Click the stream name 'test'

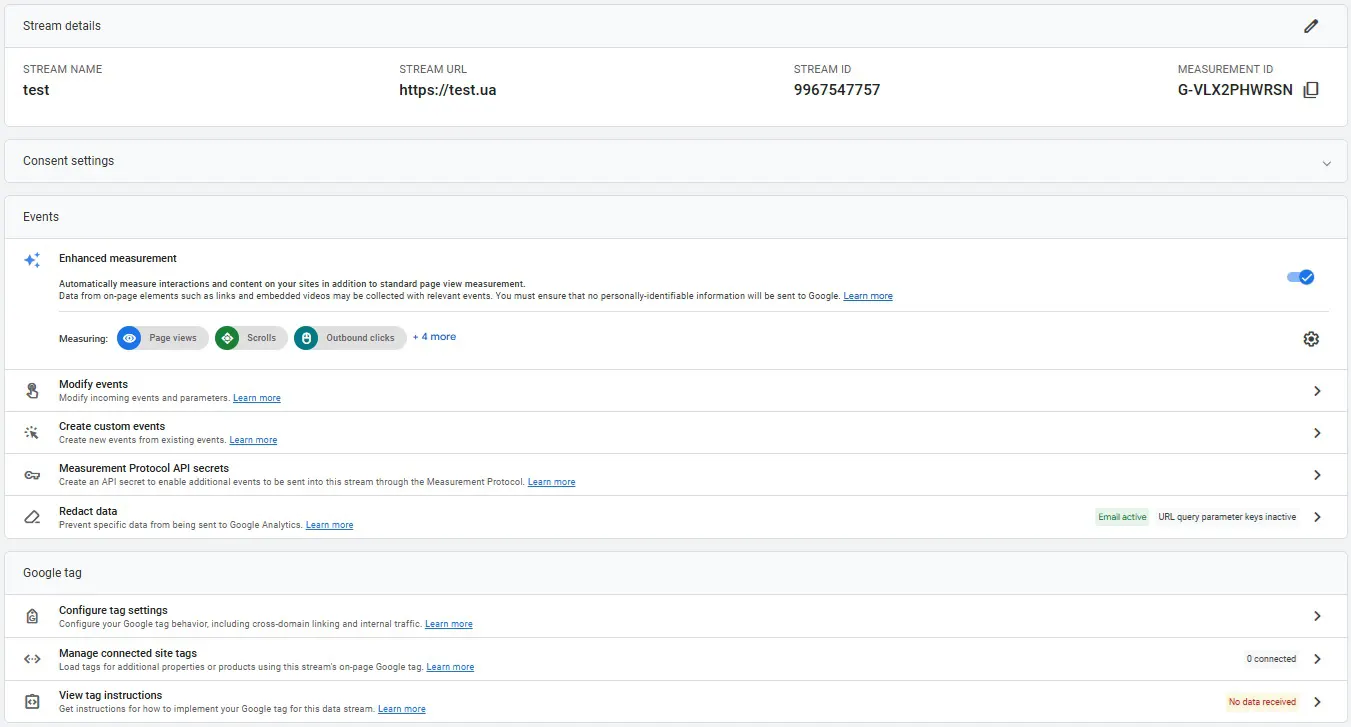[x=36, y=90]
